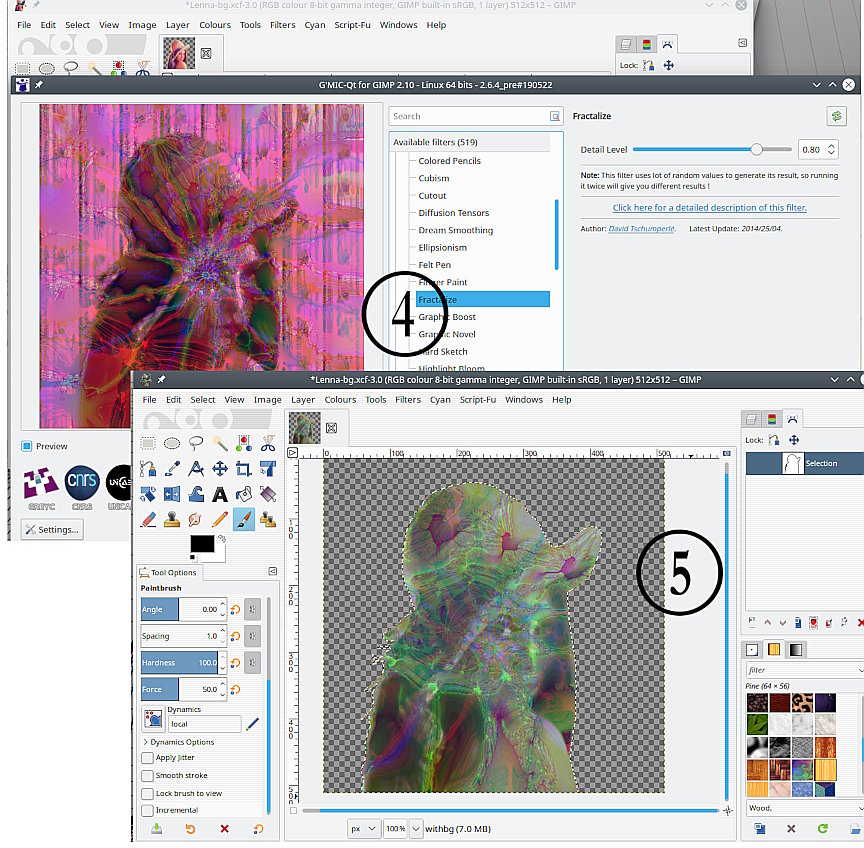Edit the local dynamics with pencil icon
Screen dimensions: 864x848
point(252,723)
